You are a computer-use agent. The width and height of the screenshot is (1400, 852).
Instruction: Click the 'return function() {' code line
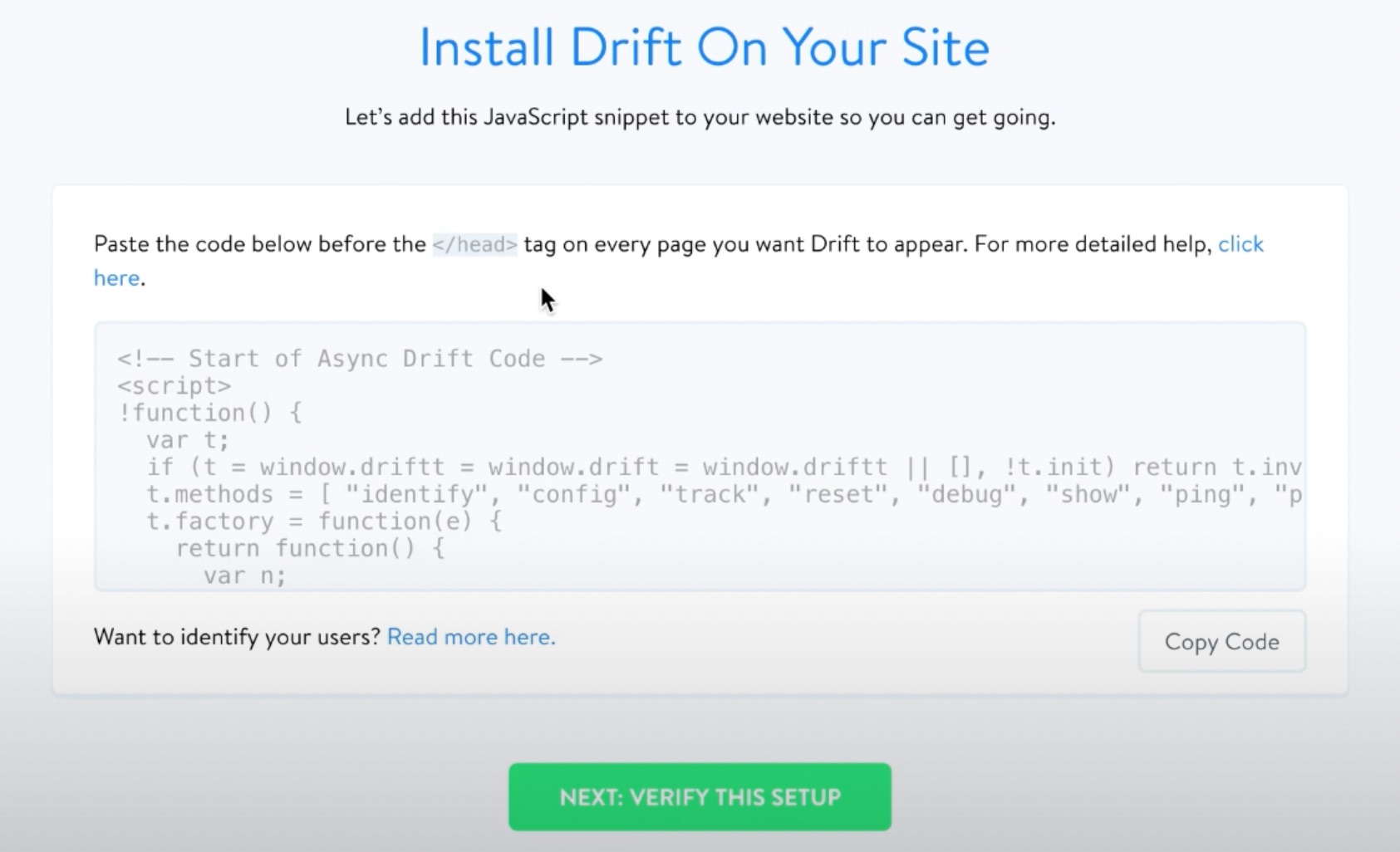click(310, 549)
